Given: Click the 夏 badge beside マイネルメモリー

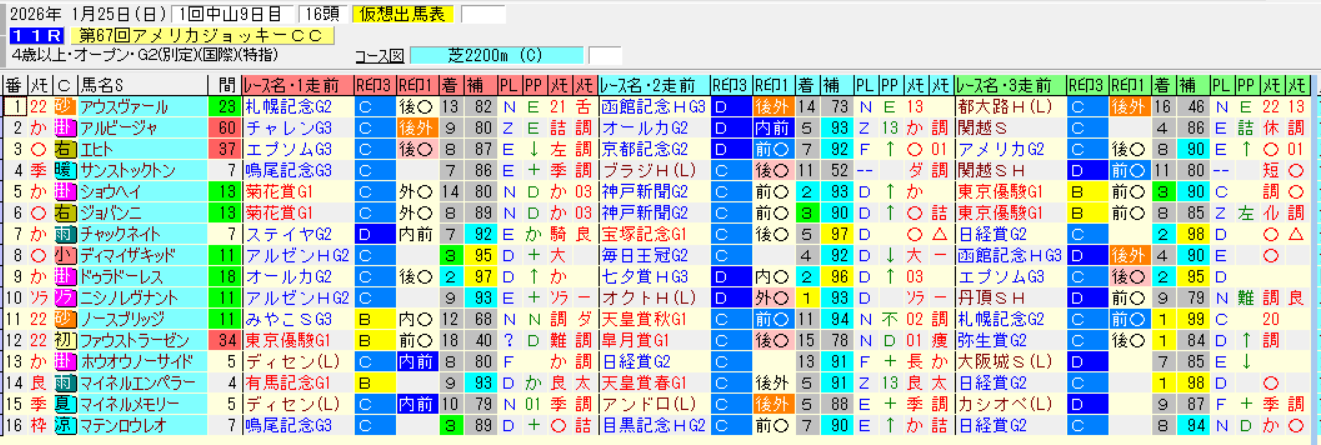Looking at the screenshot, I should pos(64,404).
